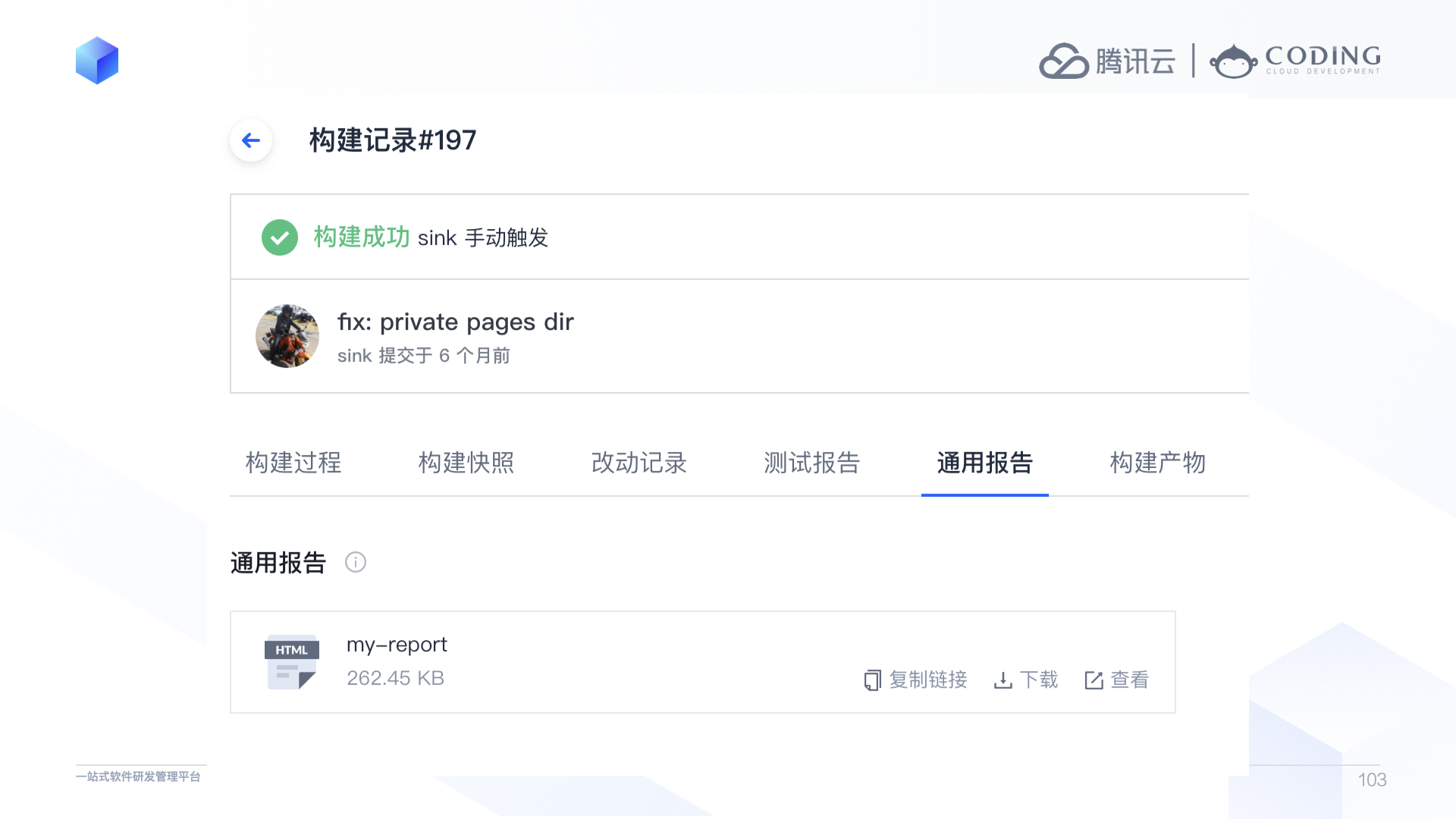The width and height of the screenshot is (1456, 819).
Task: Click the info icon beside 通用报告 heading
Action: [x=356, y=562]
